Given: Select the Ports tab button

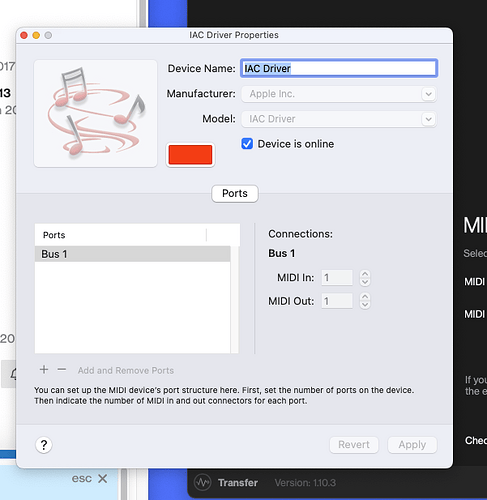Looking at the screenshot, I should [235, 193].
